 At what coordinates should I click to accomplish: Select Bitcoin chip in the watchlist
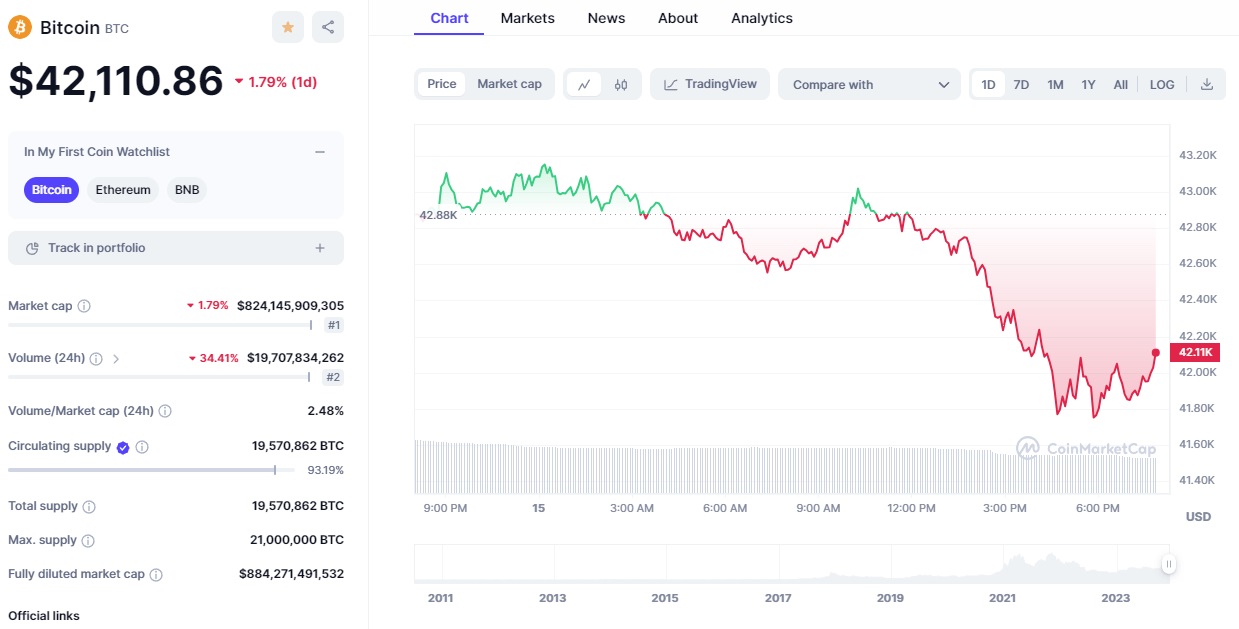(x=51, y=190)
